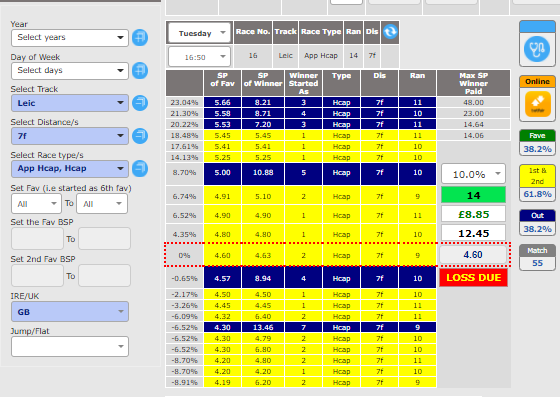Image resolution: width=560 pixels, height=397 pixels.
Task: Open the empty Jump/Flat dropdown
Action: click(x=70, y=346)
